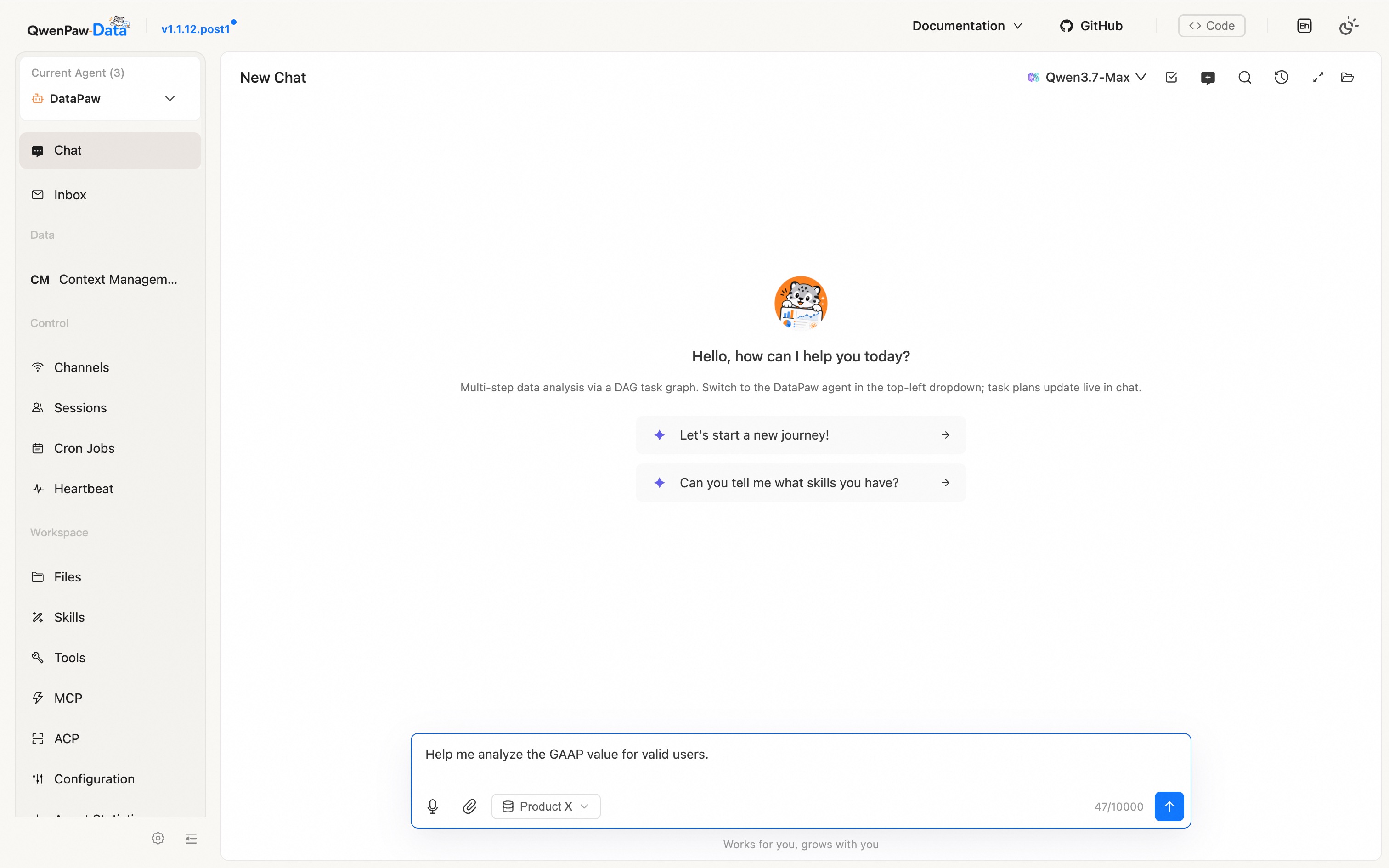Click the Heartbeat pulse icon
Image resolution: width=1389 pixels, height=868 pixels.
(38, 489)
